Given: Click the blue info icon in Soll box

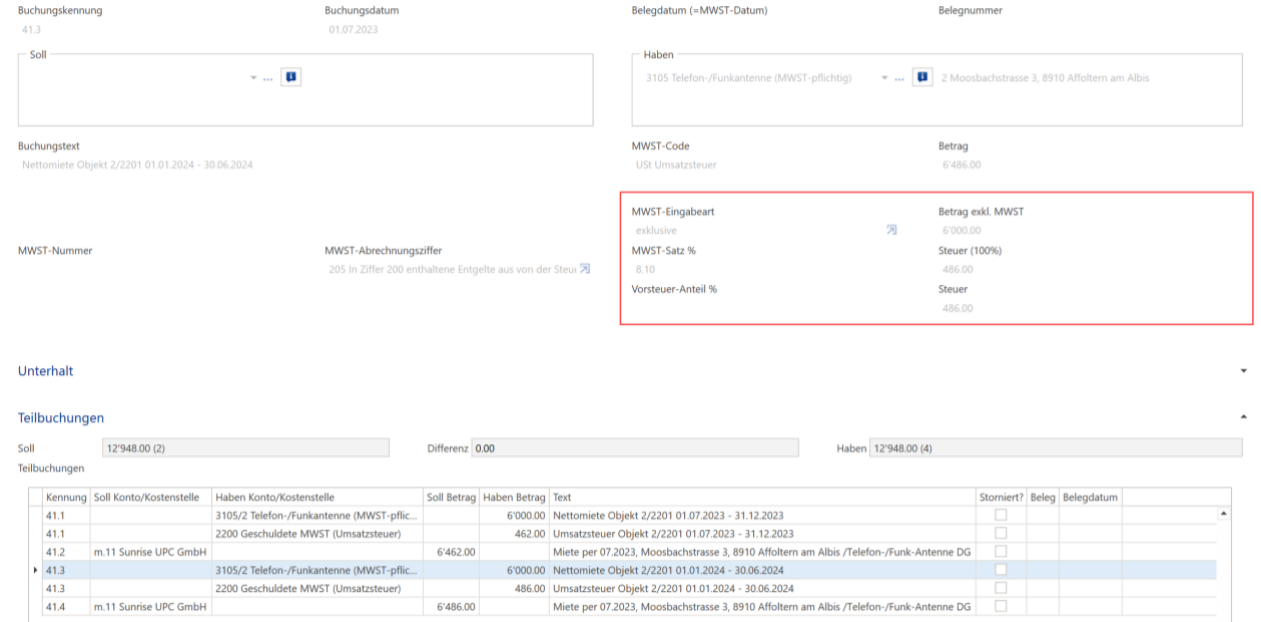Looking at the screenshot, I should point(291,77).
